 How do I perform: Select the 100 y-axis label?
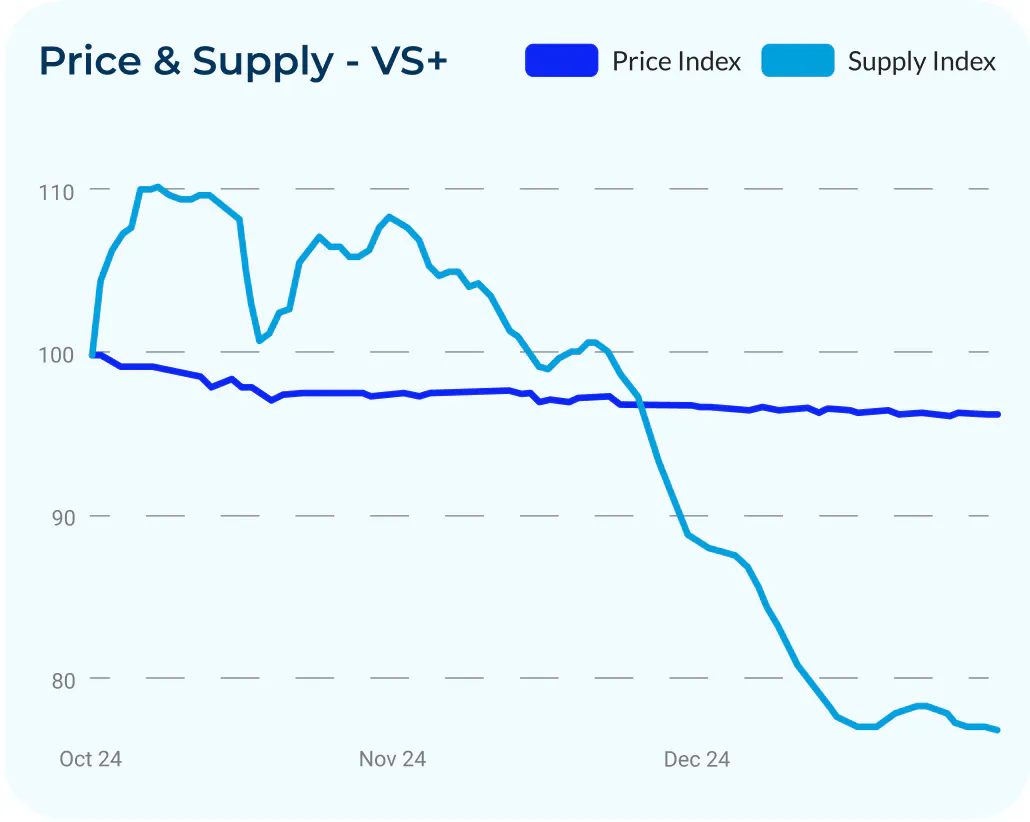56,355
